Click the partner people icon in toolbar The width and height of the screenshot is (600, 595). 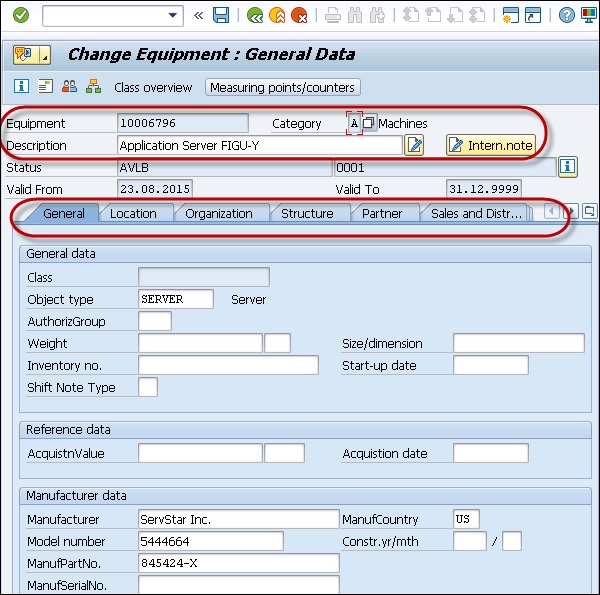[x=69, y=86]
